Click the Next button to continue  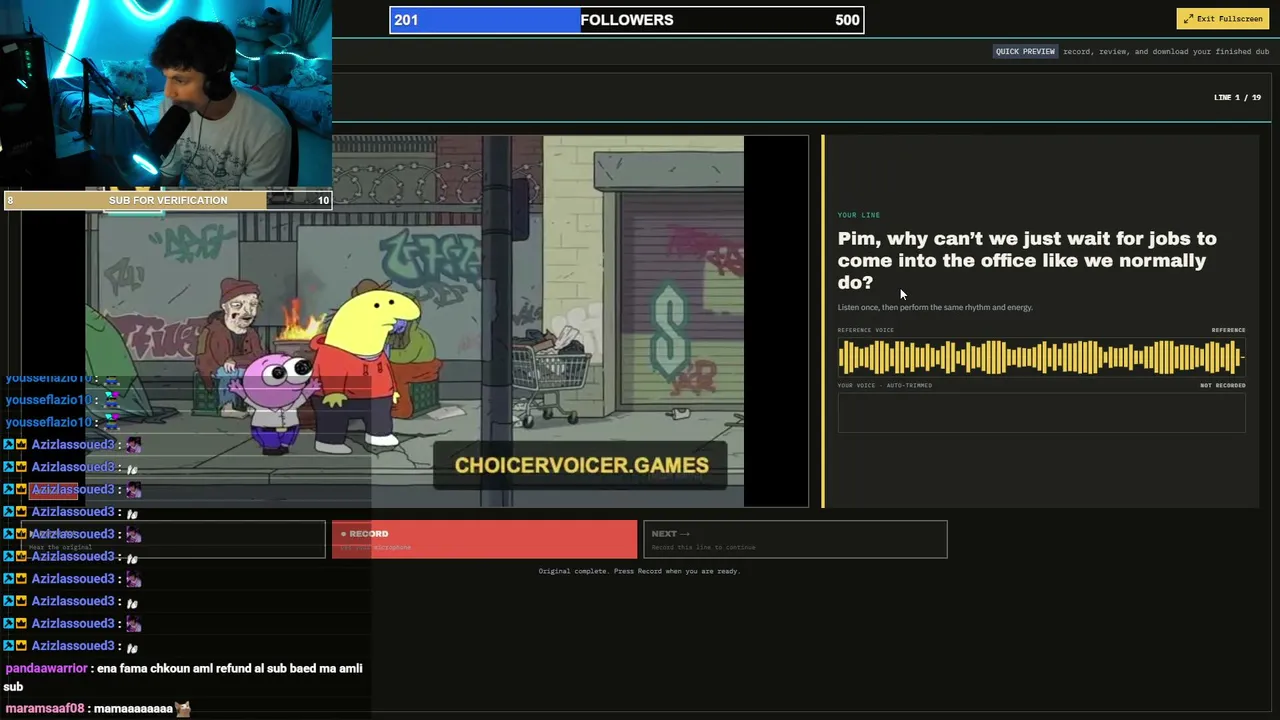[795, 539]
